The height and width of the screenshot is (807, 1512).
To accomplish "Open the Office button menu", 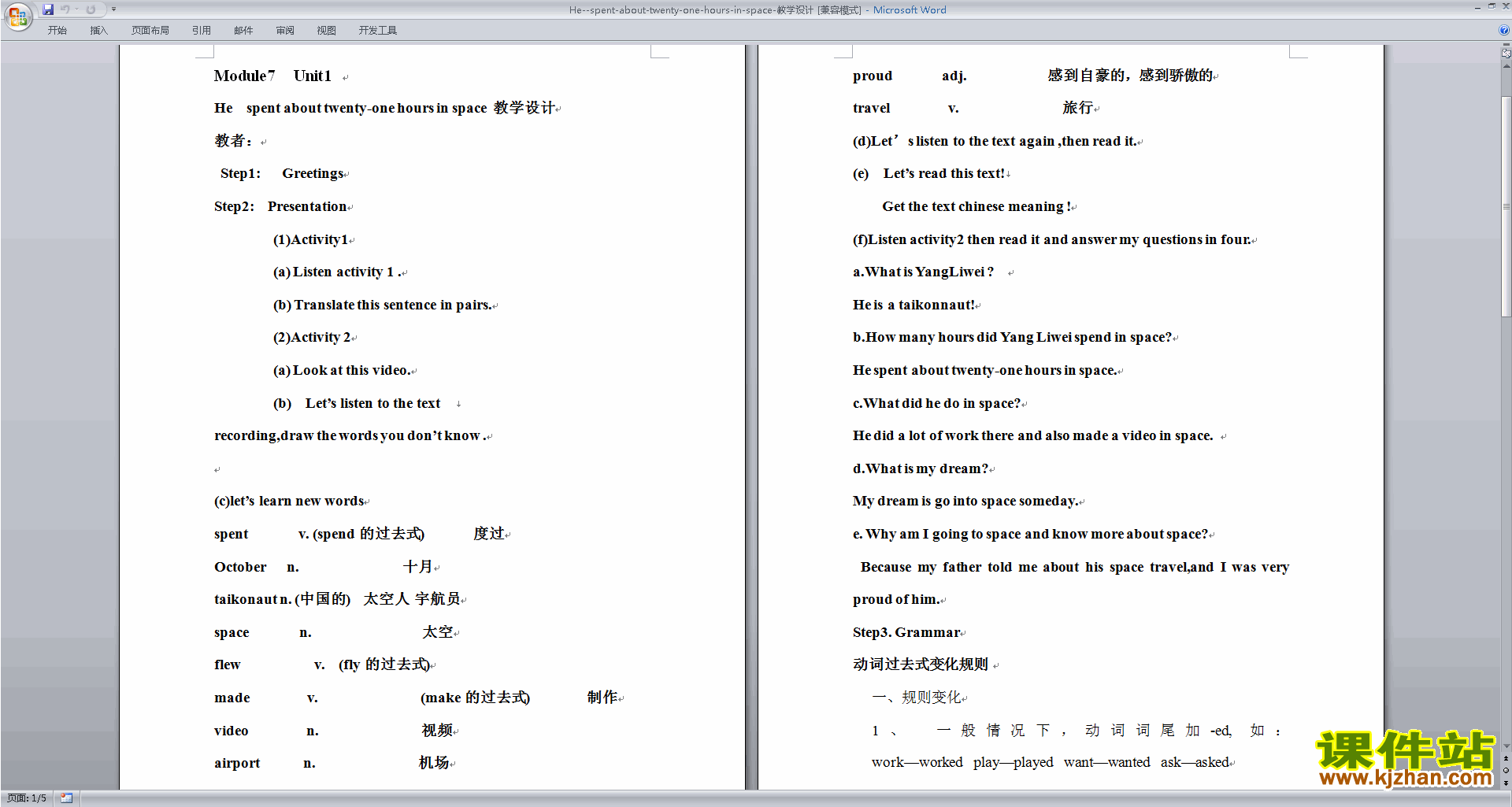I will click(17, 16).
